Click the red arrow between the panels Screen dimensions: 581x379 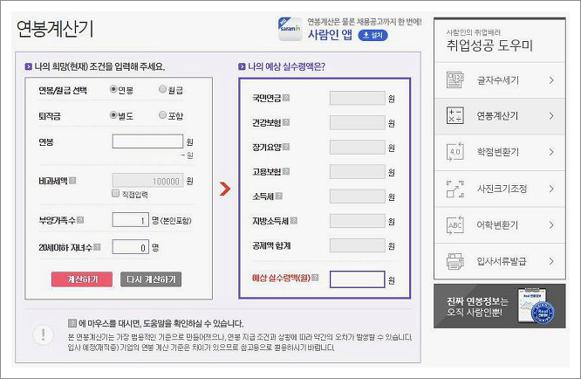tap(225, 189)
